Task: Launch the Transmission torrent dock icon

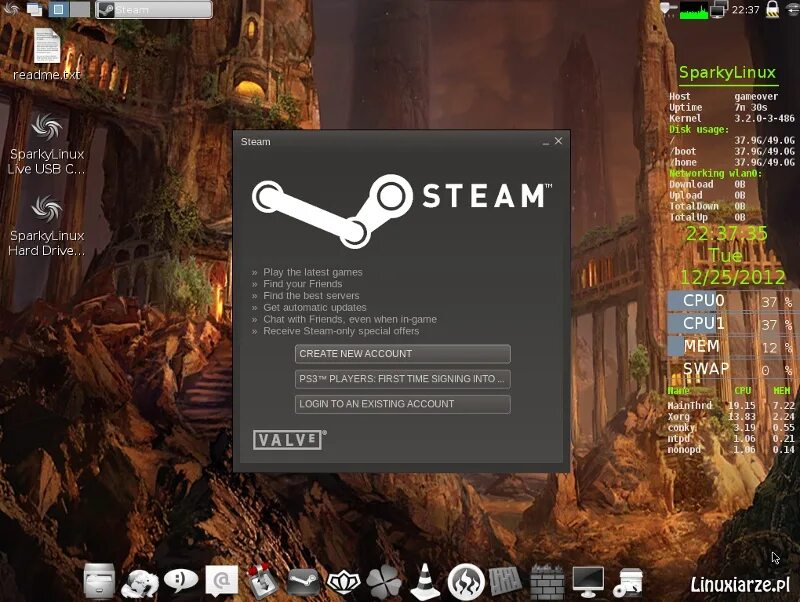Action: [262, 582]
